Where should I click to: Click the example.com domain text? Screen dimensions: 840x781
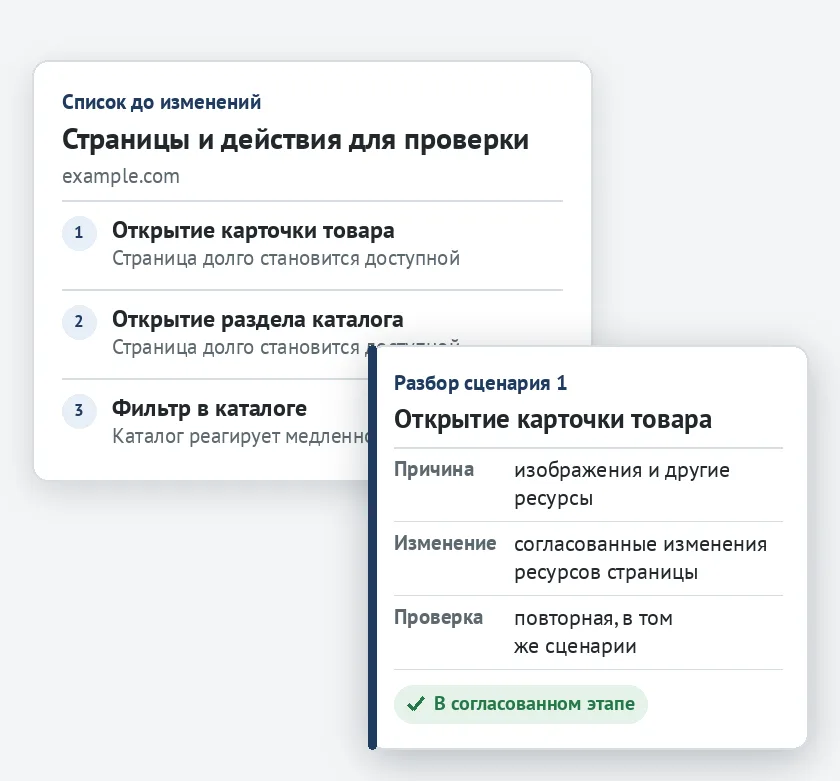121,176
